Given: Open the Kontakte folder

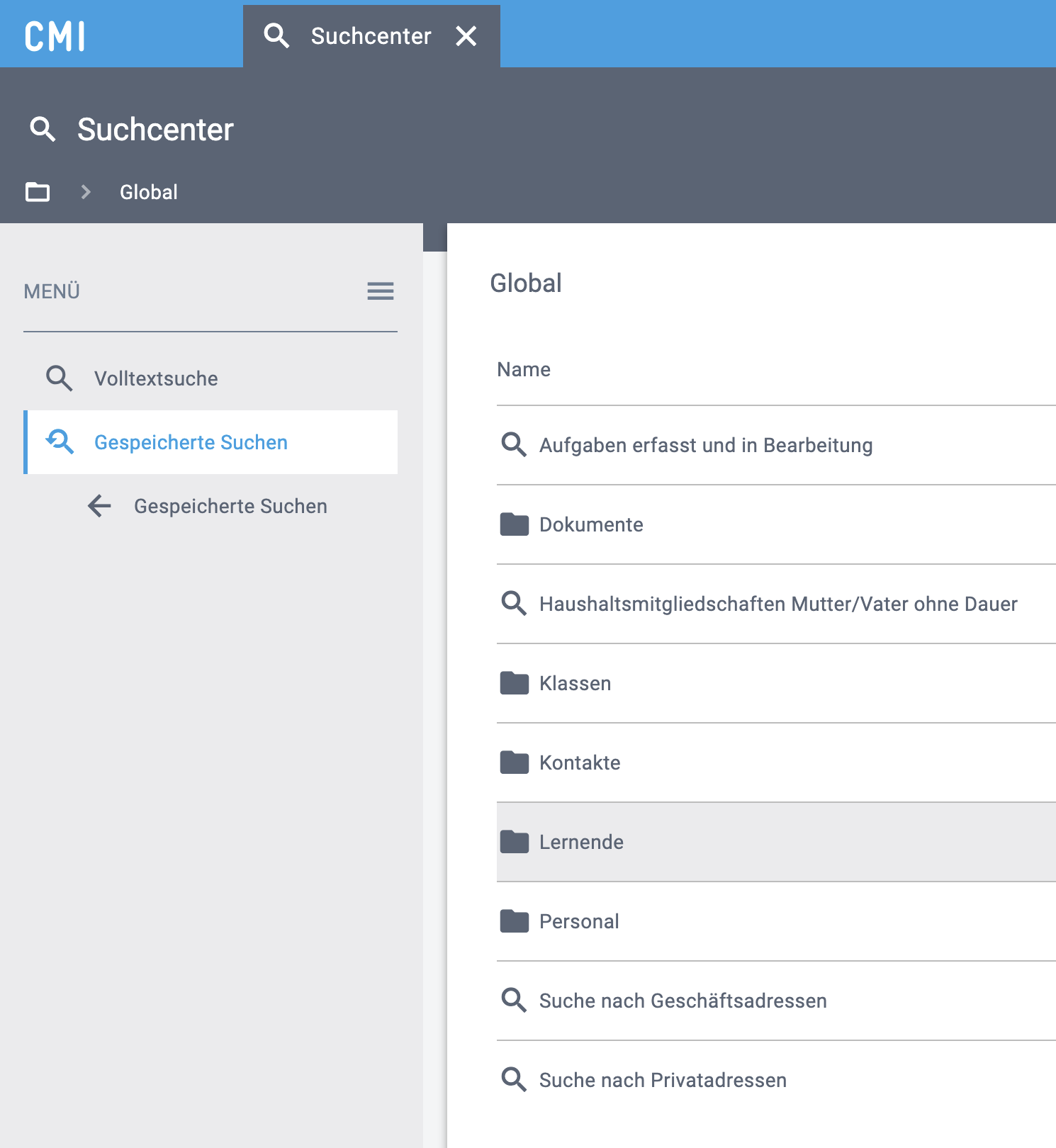Looking at the screenshot, I should click(579, 762).
